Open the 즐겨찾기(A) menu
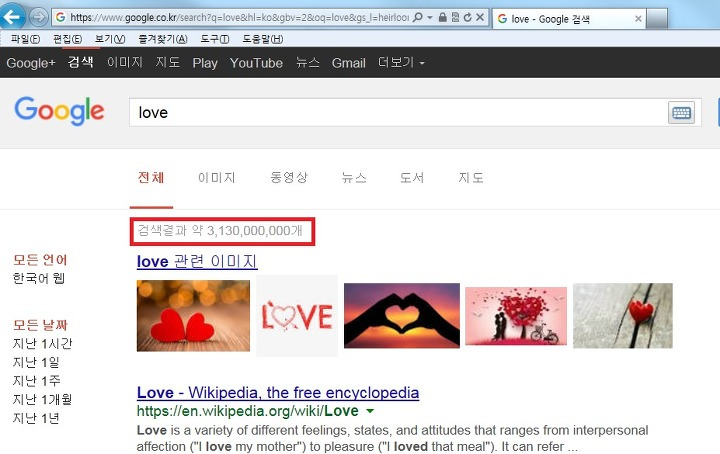Image resolution: width=720 pixels, height=454 pixels. (x=163, y=39)
